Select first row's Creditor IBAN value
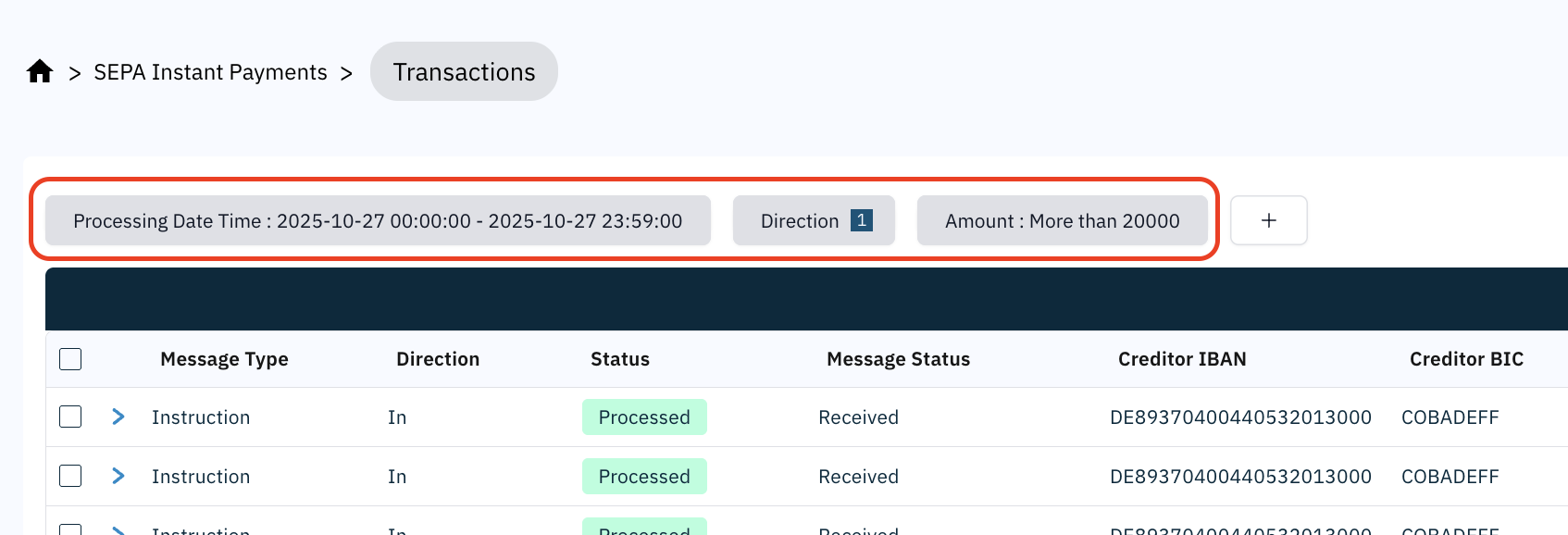Viewport: 1568px width, 535px height. click(x=1240, y=417)
